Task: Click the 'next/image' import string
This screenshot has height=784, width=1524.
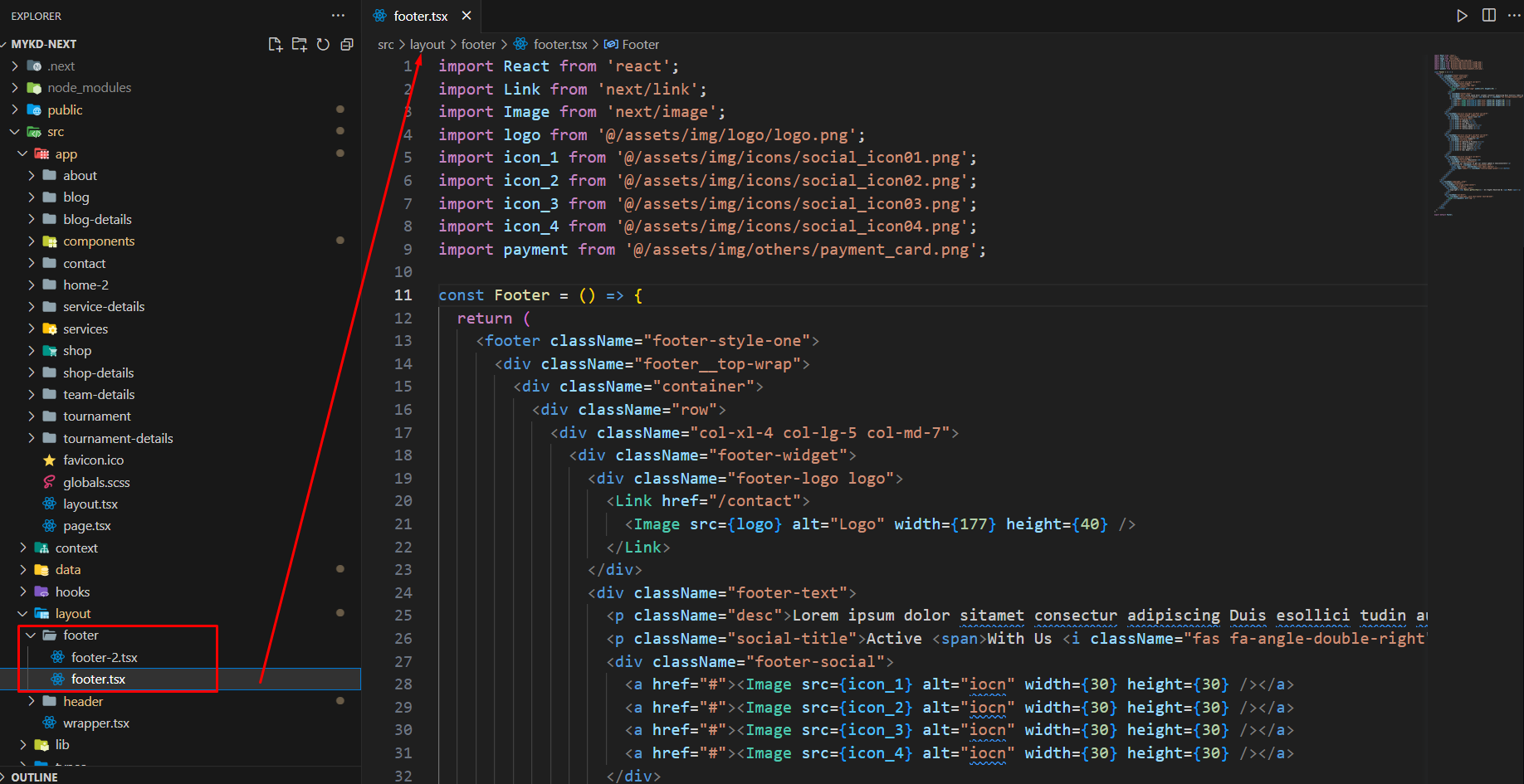Action: pos(662,112)
